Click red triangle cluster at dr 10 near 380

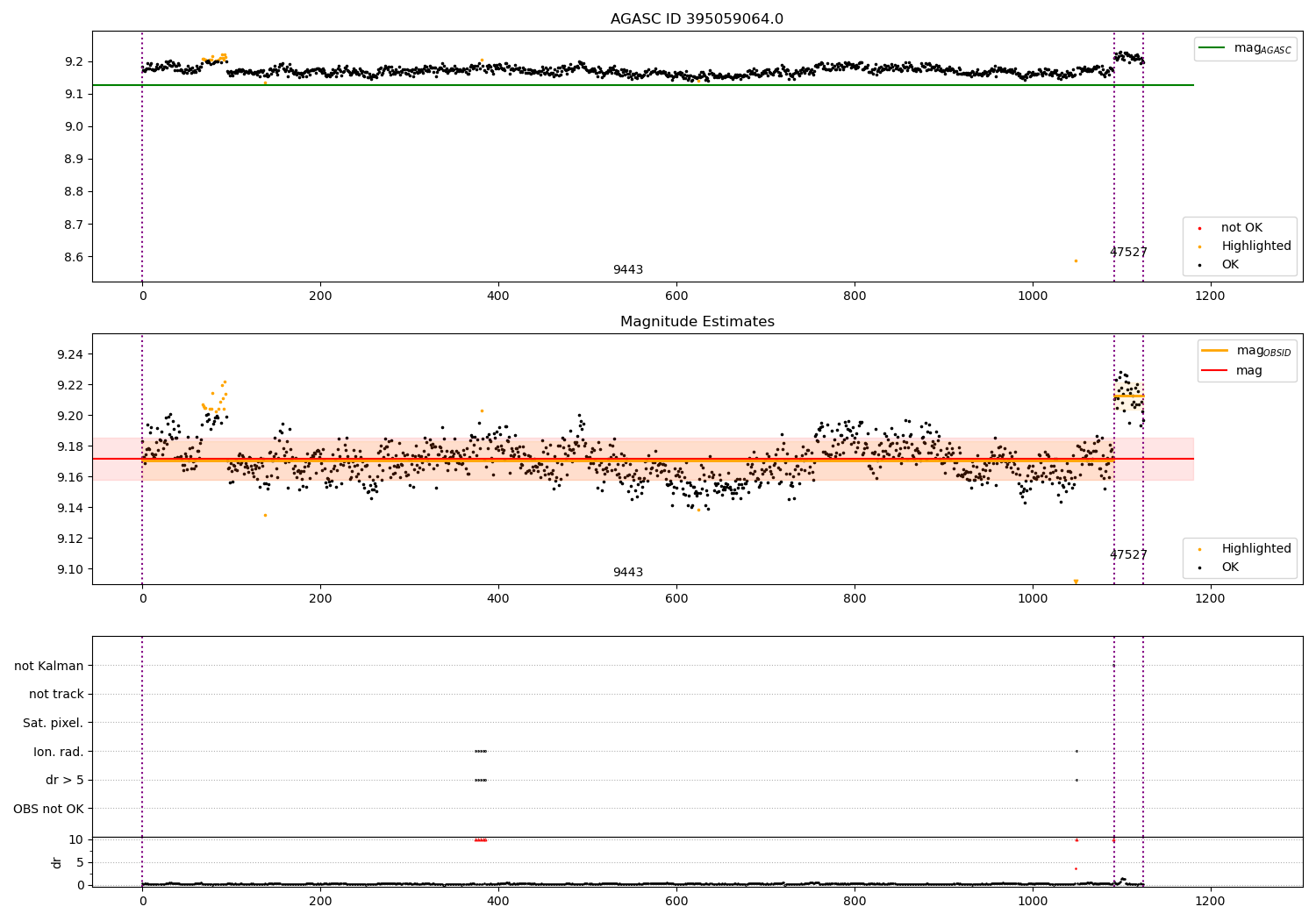tap(480, 839)
